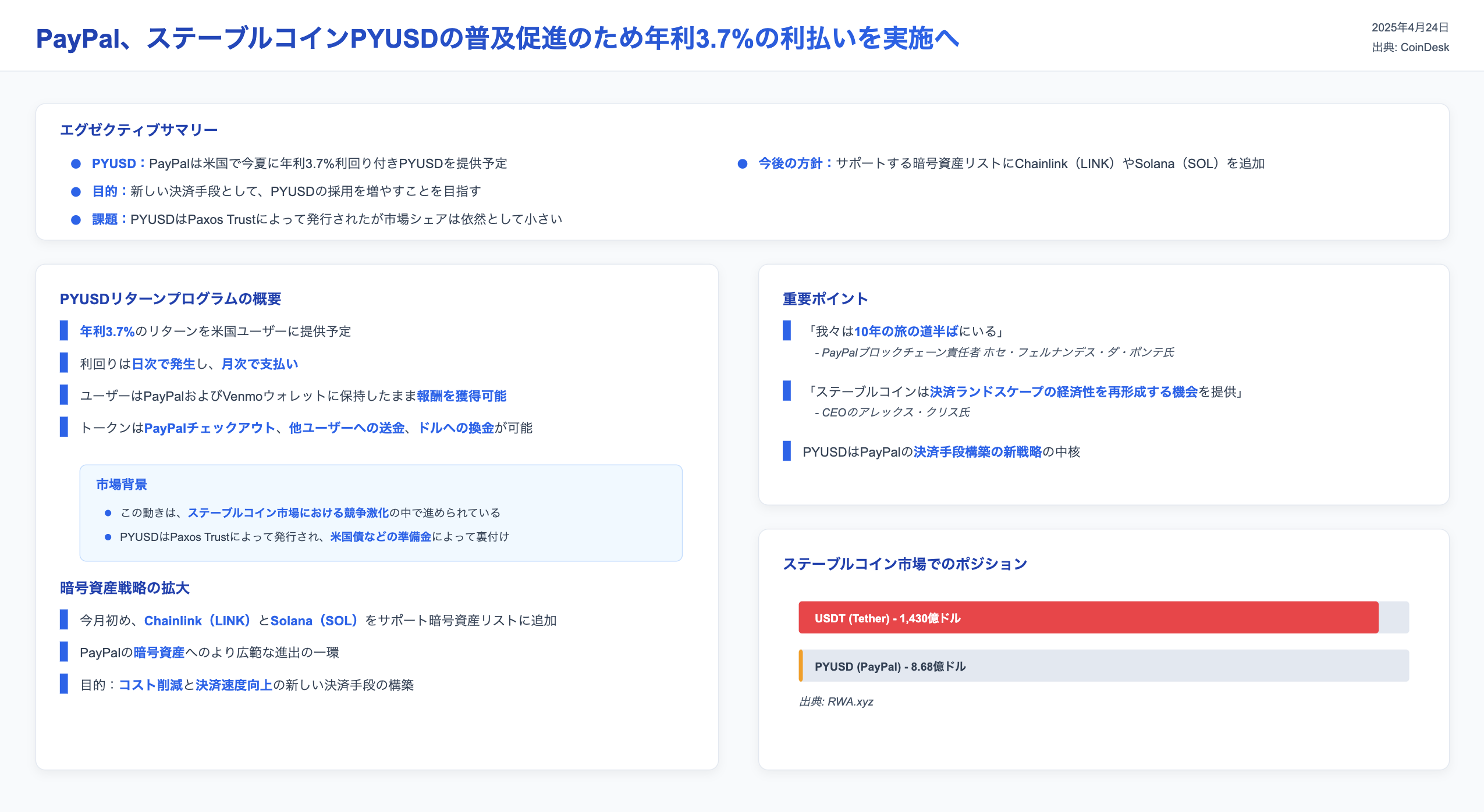The image size is (1484, 812).
Task: Click the 今後の方針 bullet marker icon
Action: pyautogui.click(x=740, y=164)
